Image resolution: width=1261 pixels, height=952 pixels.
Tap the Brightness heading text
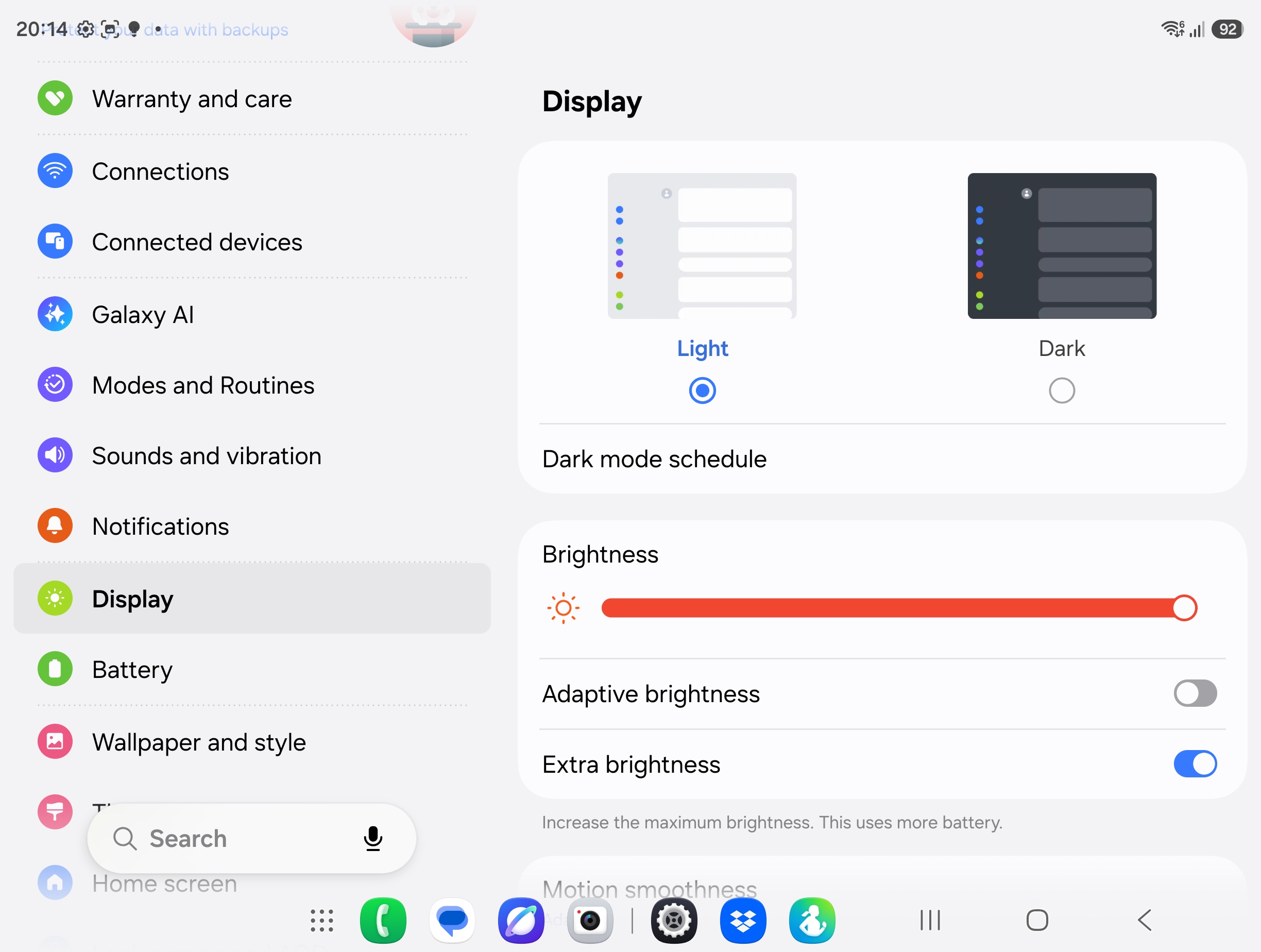pyautogui.click(x=600, y=554)
